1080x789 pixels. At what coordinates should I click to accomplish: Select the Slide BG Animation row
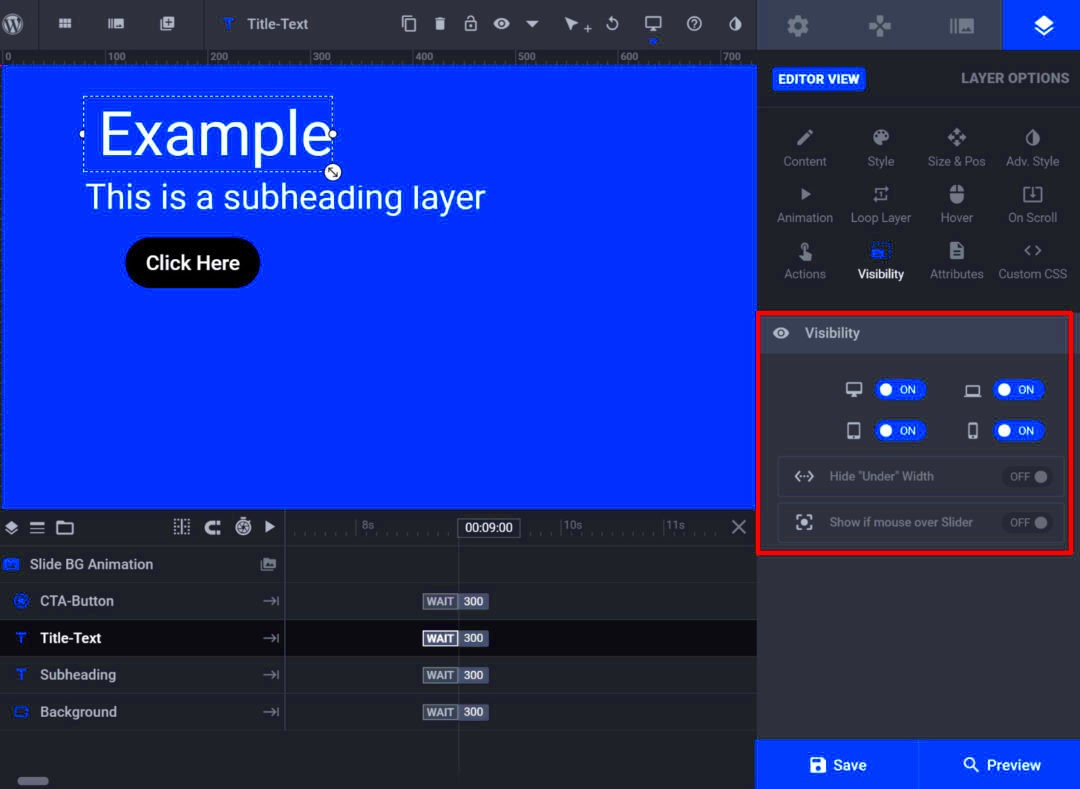[x=143, y=565]
